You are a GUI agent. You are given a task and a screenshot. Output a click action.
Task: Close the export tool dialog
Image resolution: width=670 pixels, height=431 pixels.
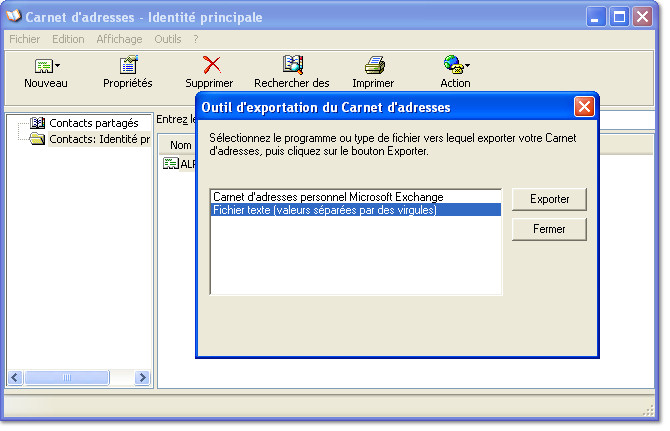click(x=584, y=106)
